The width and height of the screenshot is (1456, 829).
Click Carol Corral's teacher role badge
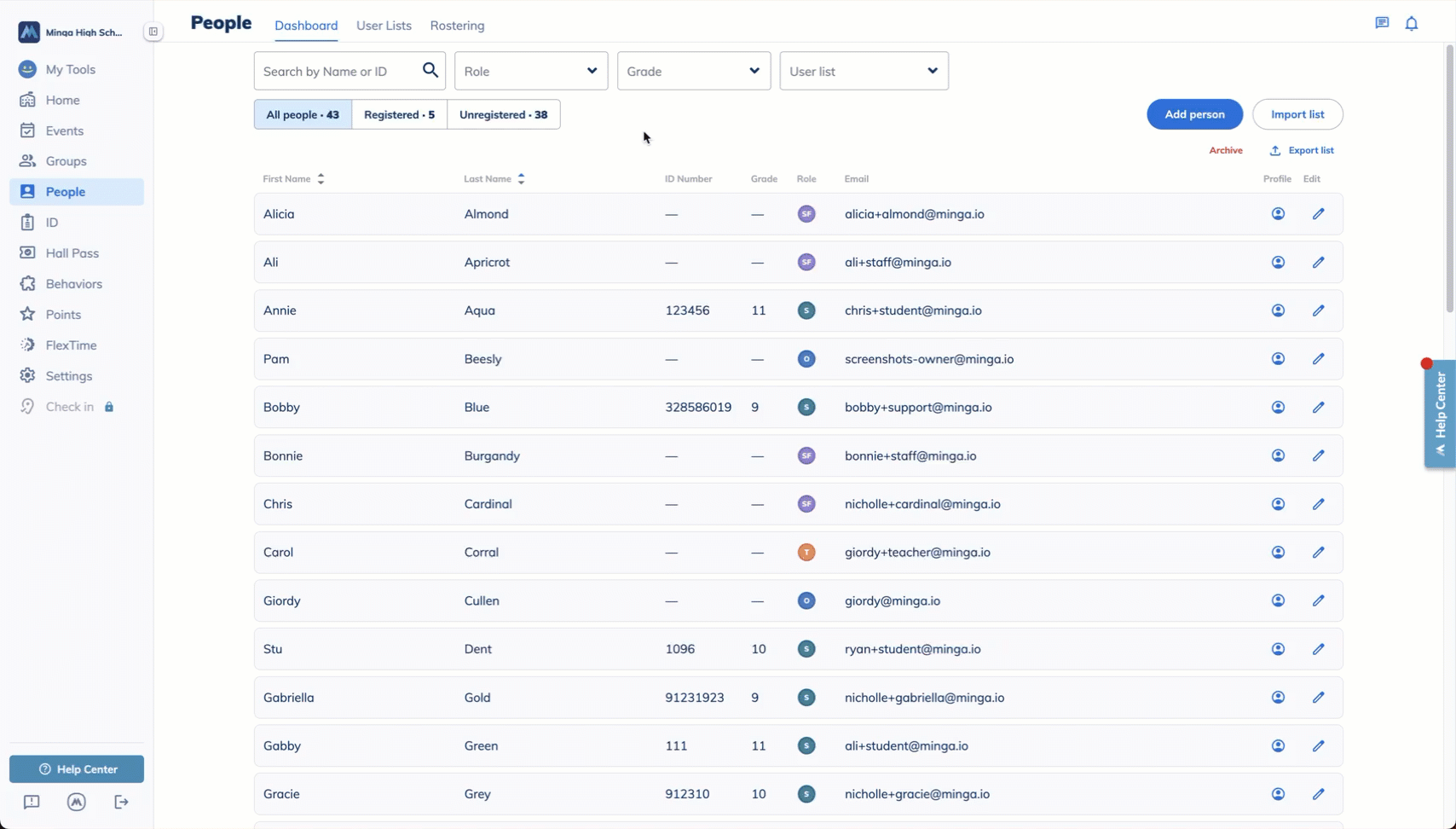click(x=806, y=553)
